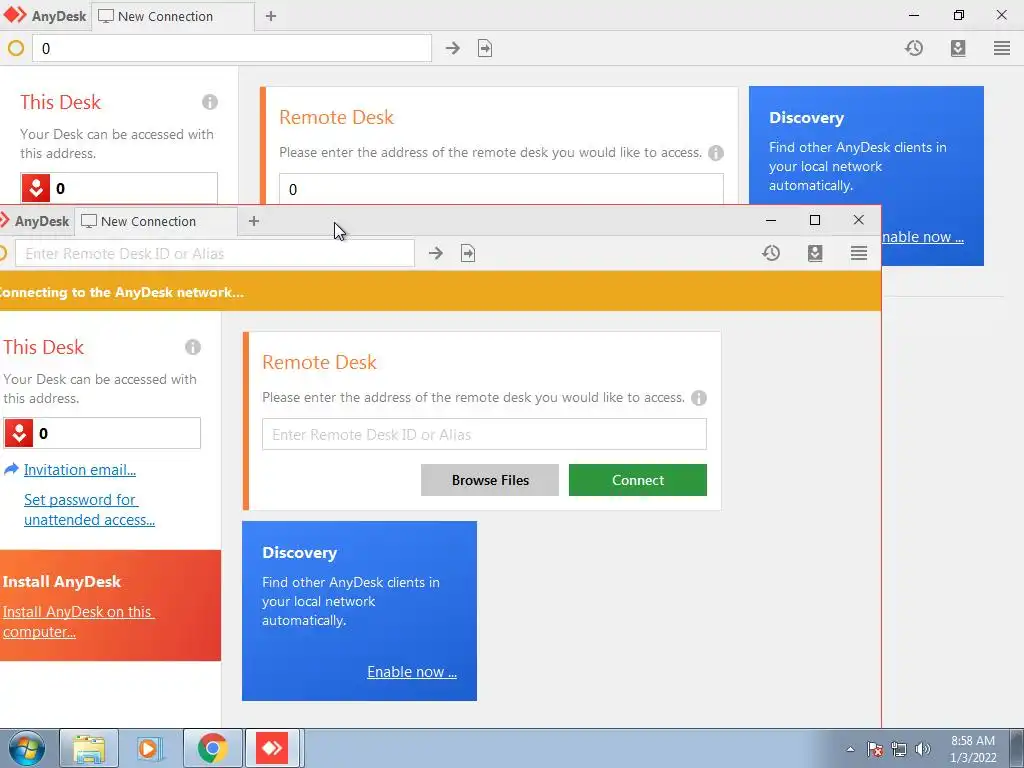This screenshot has height=768, width=1024.
Task: Click Remote Desk address input in back window
Action: click(501, 189)
